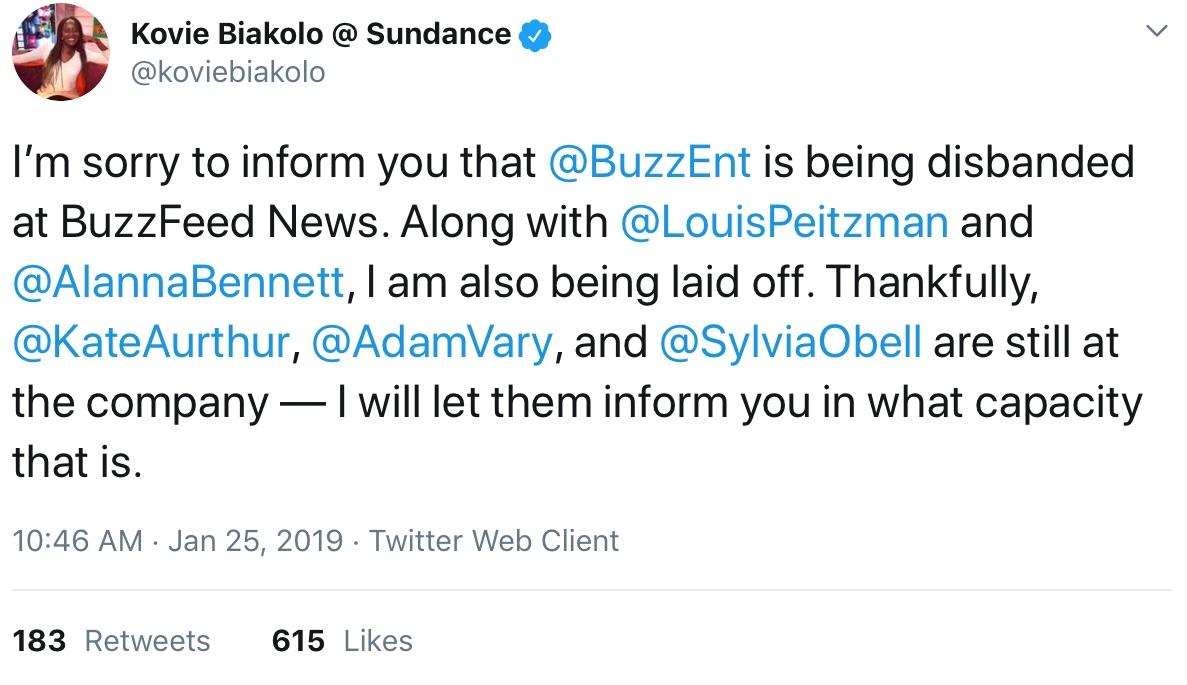The image size is (1187, 685).
Task: Click the number 183 retweet count
Action: [x=40, y=640]
